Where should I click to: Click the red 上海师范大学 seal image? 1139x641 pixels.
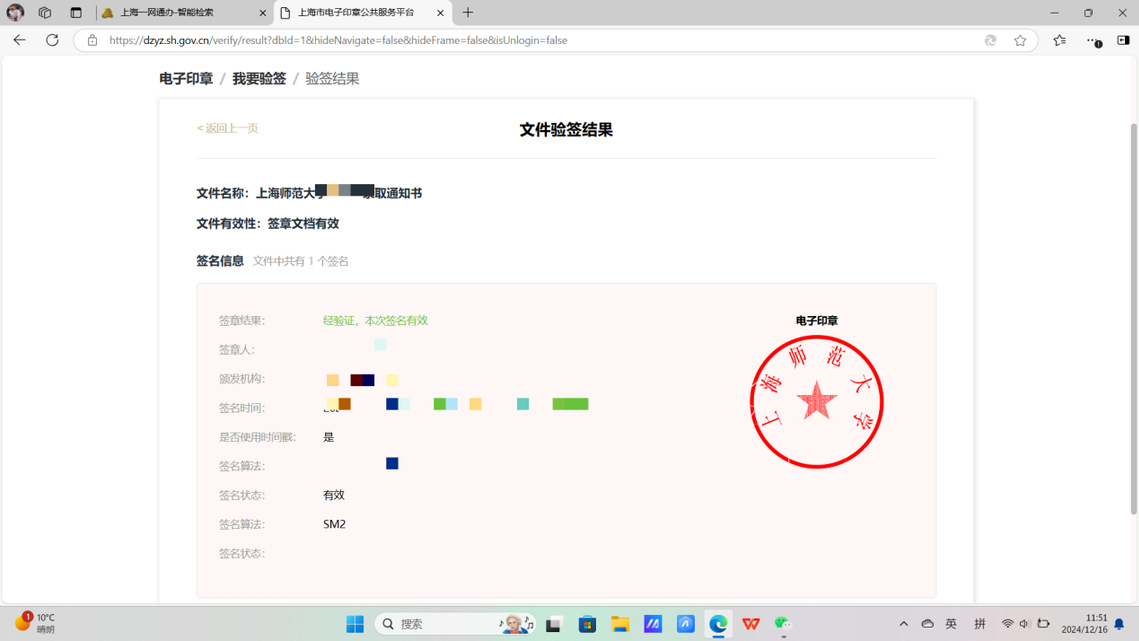816,402
